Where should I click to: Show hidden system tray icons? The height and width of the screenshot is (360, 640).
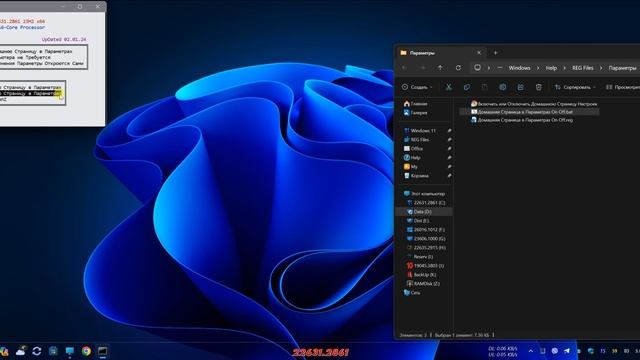pos(531,351)
